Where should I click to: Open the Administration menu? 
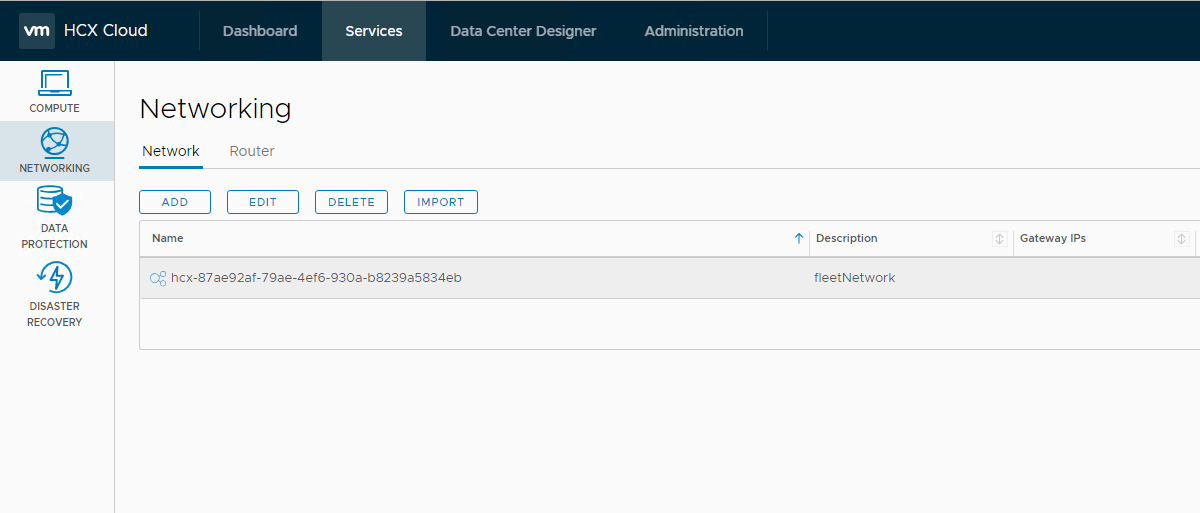click(x=694, y=31)
